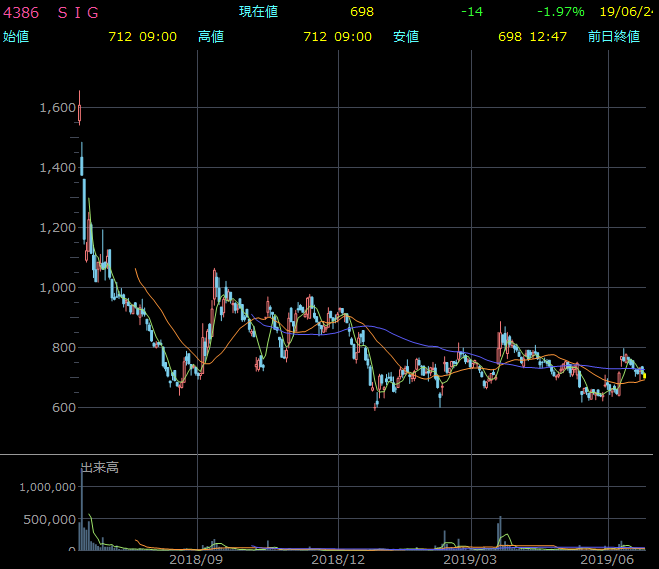This screenshot has width=659, height=569.
Task: Click the 2019/06 date axis label
Action: pyautogui.click(x=609, y=560)
